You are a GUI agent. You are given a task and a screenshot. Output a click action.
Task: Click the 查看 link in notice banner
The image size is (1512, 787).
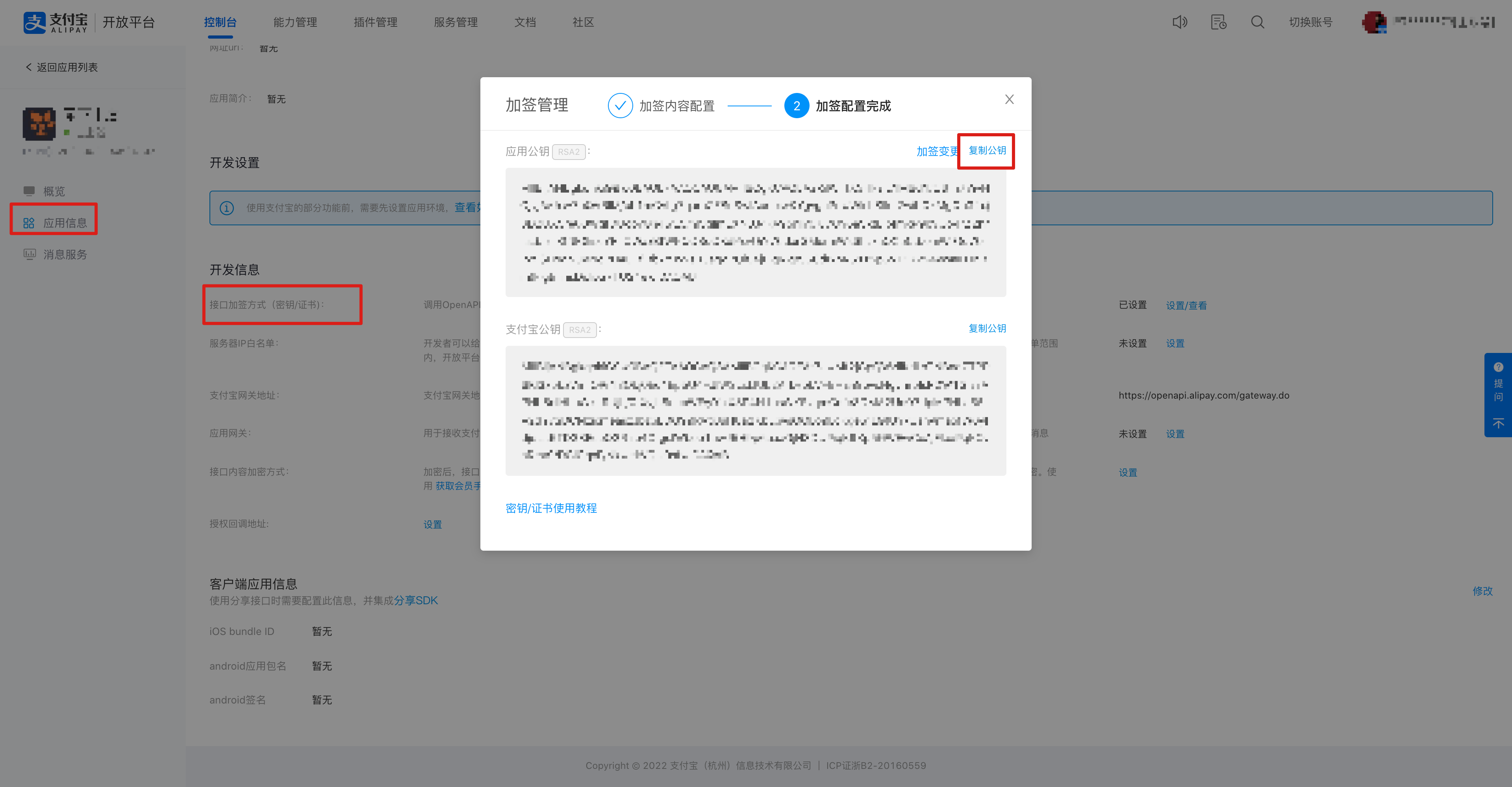point(467,207)
